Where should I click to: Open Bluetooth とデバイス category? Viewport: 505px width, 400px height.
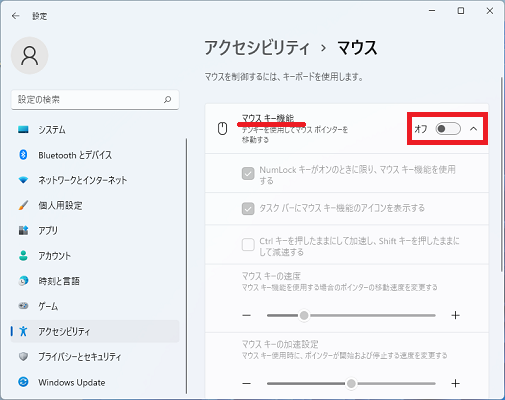click(95, 155)
